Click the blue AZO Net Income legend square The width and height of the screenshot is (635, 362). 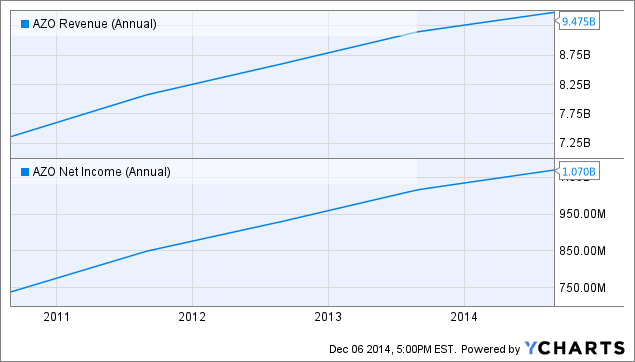click(25, 172)
